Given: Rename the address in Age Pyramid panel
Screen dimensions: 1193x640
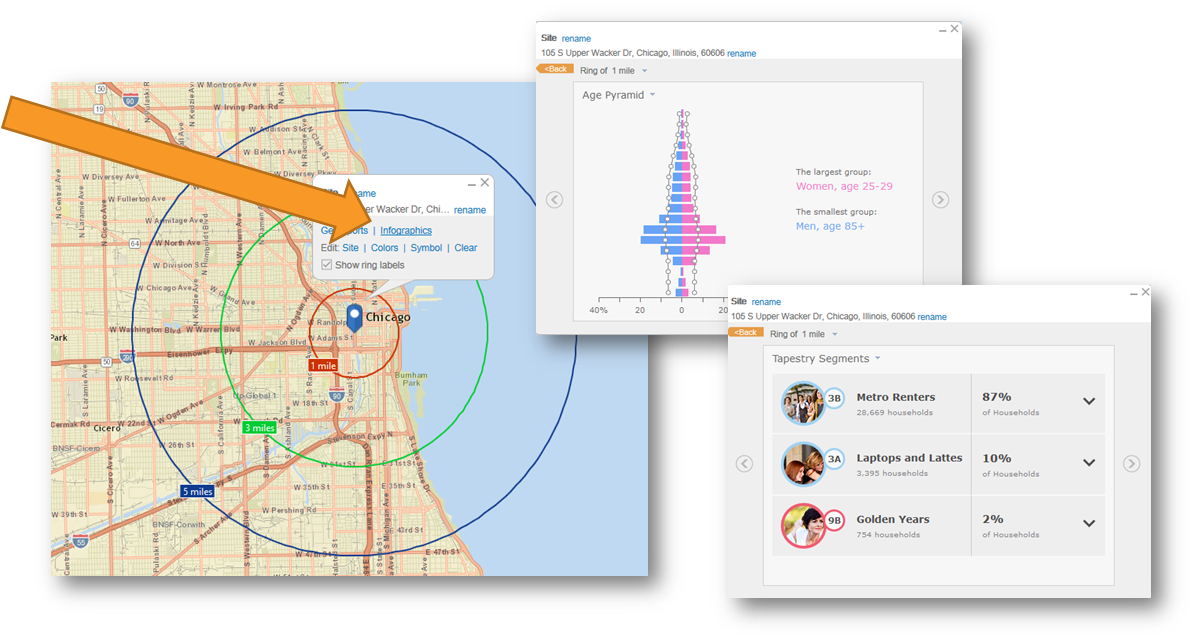Looking at the screenshot, I should [741, 54].
